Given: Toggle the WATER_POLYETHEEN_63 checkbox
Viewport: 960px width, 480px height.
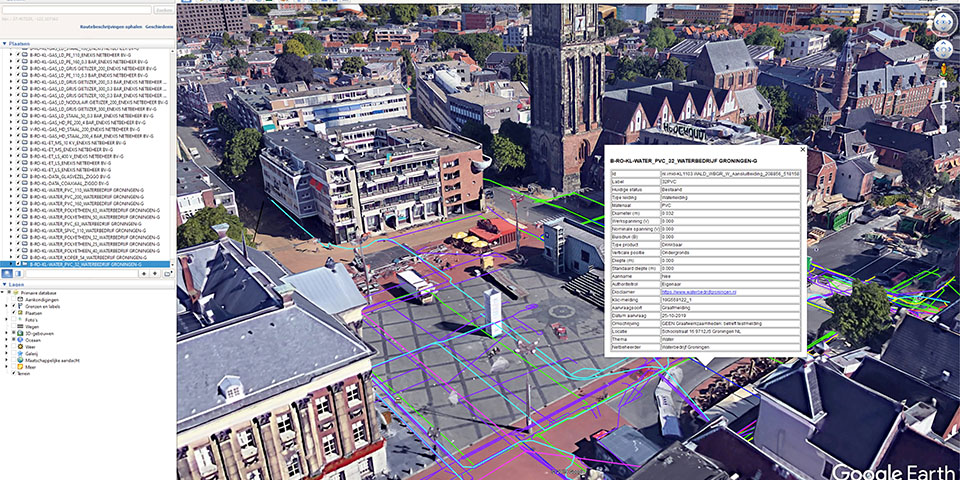Looking at the screenshot, I should pyautogui.click(x=18, y=210).
